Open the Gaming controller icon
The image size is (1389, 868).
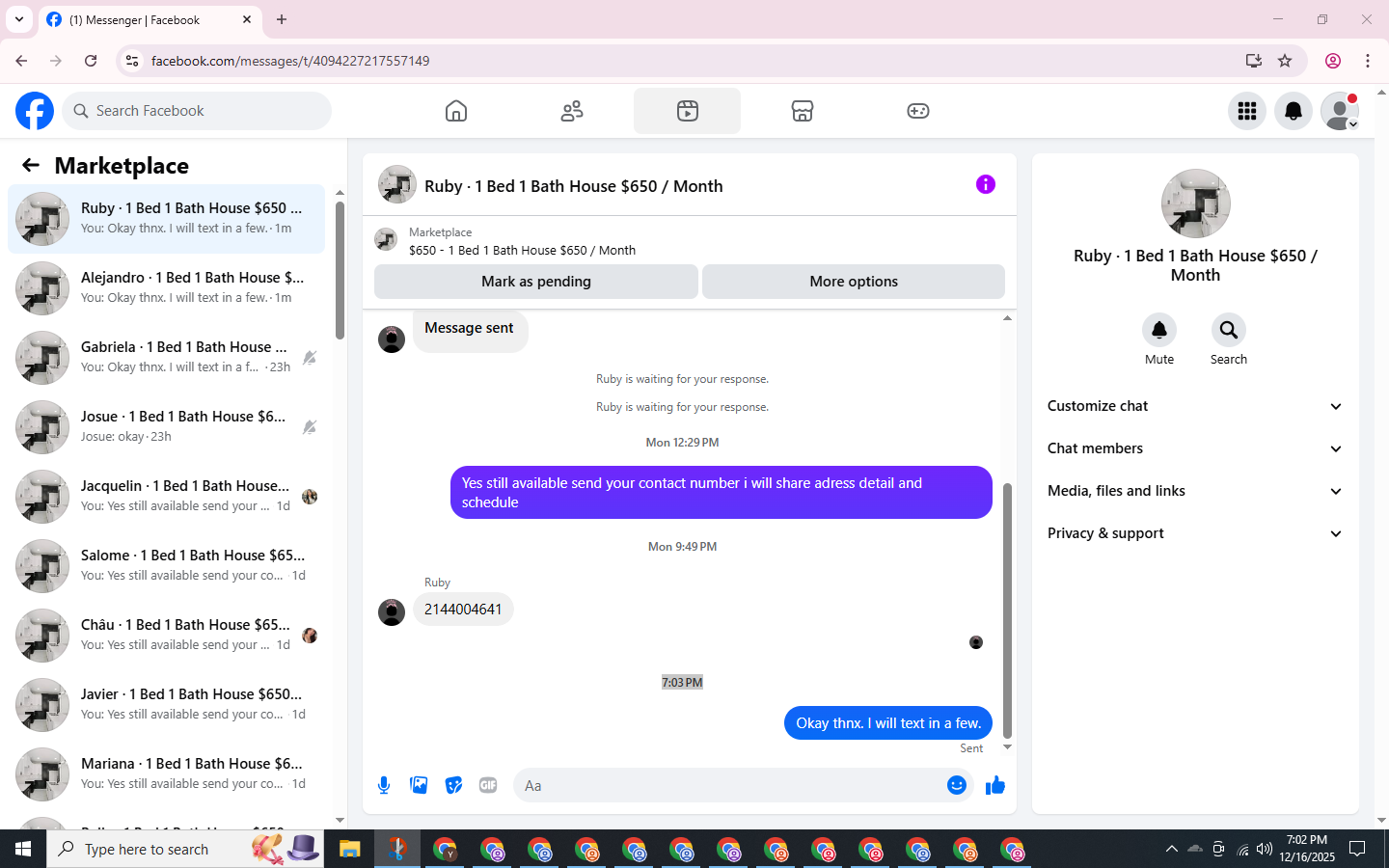[918, 111]
